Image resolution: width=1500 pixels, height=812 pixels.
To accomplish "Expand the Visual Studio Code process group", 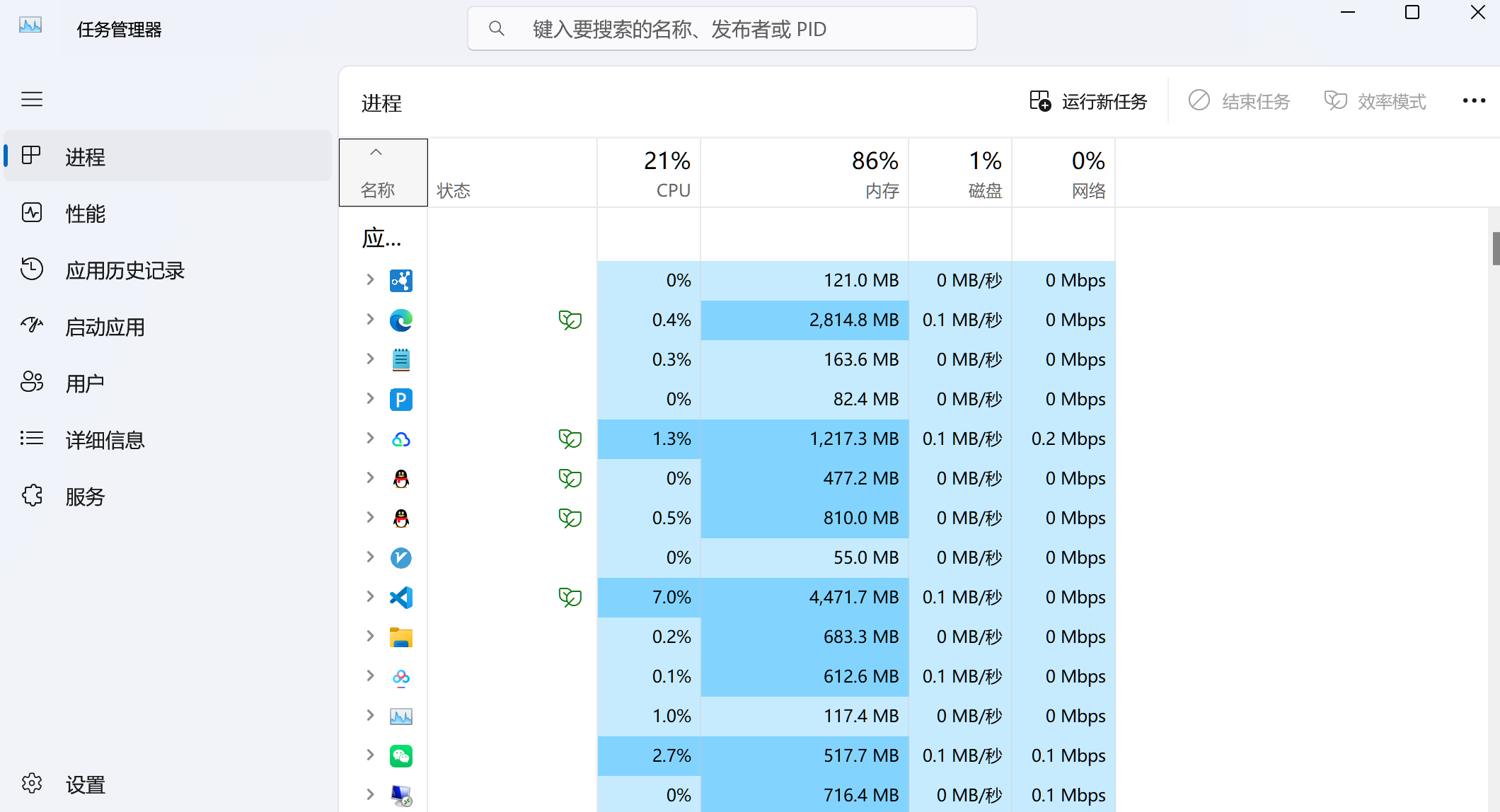I will (x=370, y=597).
